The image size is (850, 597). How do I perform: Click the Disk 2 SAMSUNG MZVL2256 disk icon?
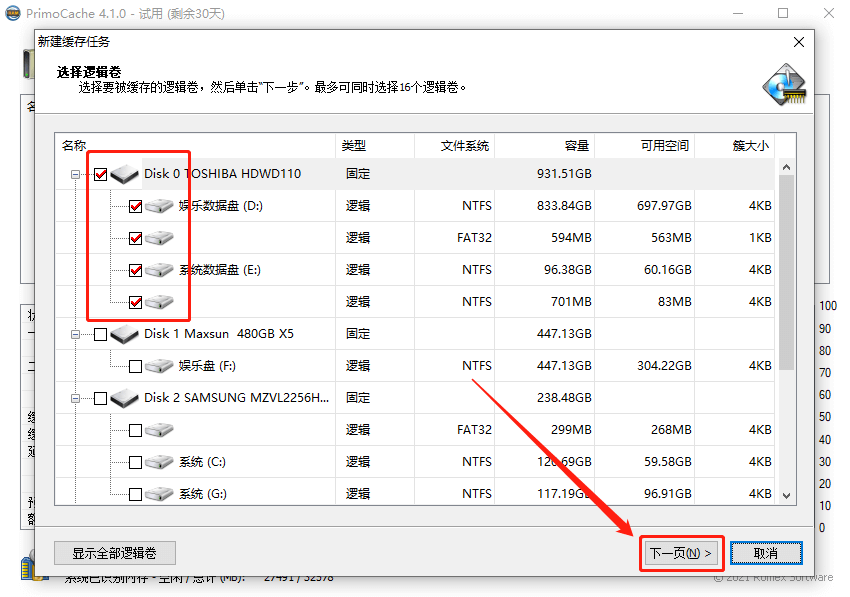click(124, 397)
